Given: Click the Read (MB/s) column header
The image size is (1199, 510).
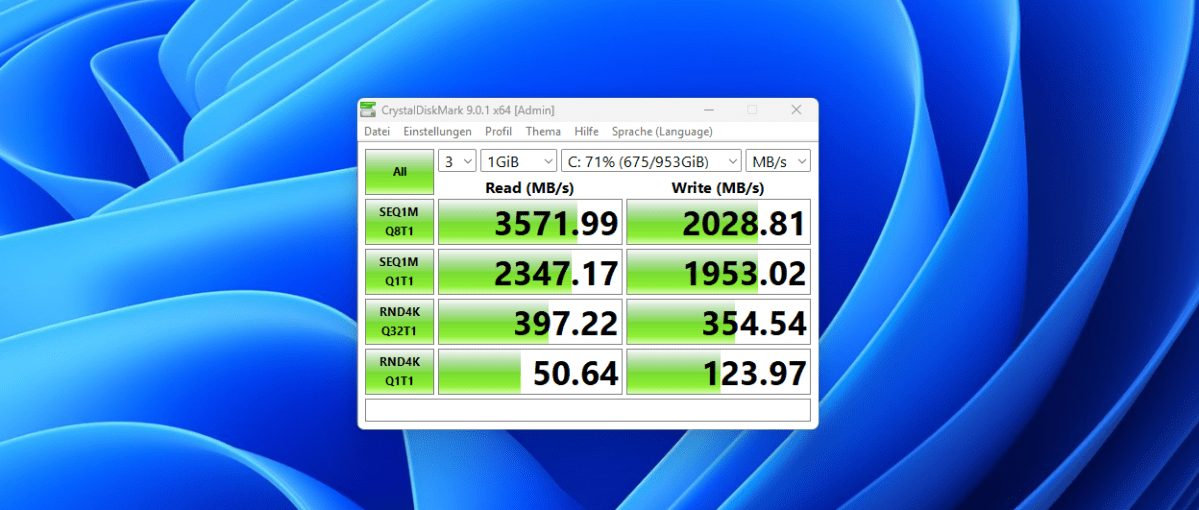Looking at the screenshot, I should click(529, 187).
